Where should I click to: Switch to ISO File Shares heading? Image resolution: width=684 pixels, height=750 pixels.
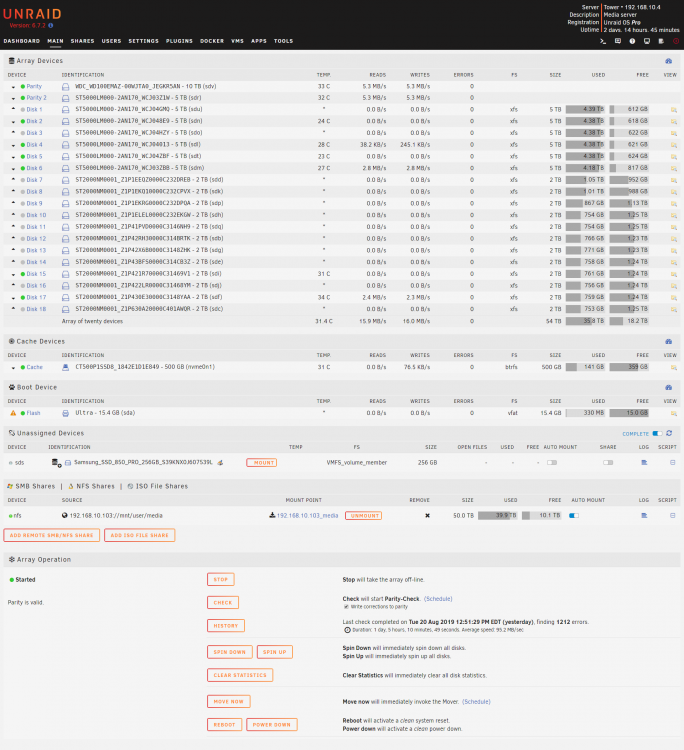pyautogui.click(x=158, y=486)
